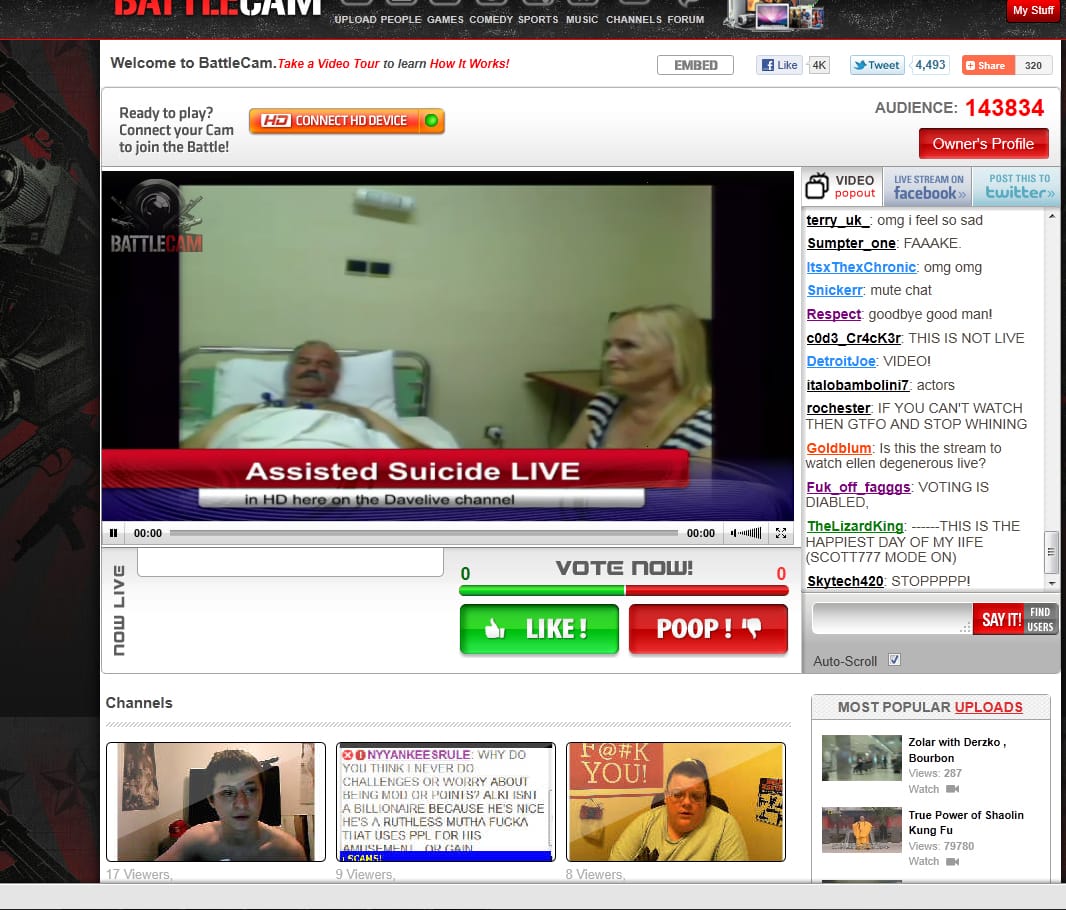Open the FORUM menu item

point(685,20)
